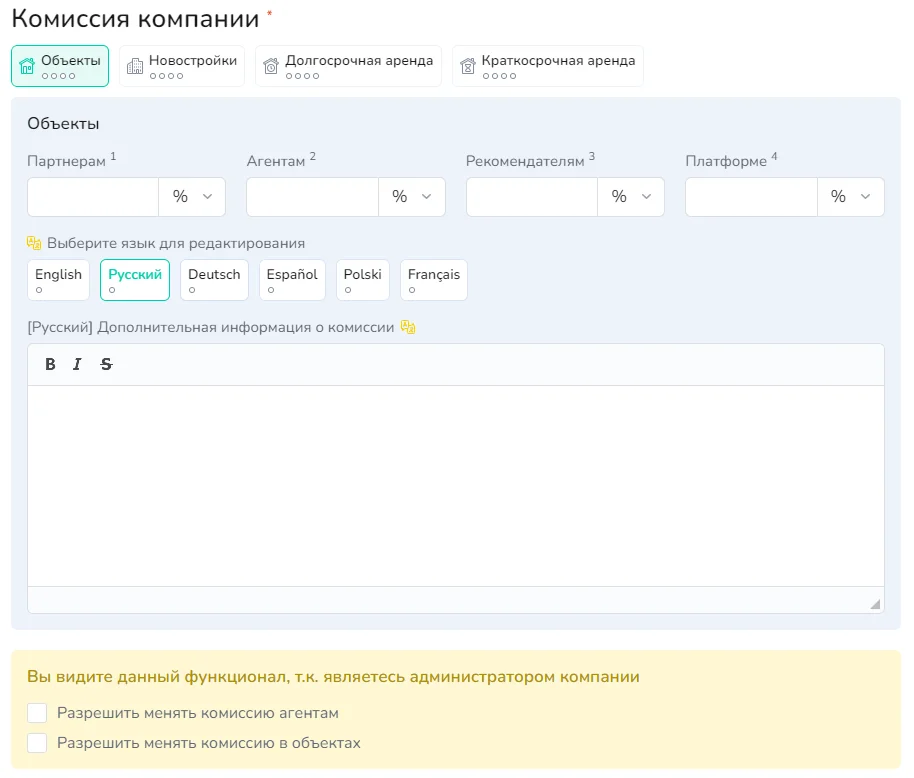Pick Français editing language
This screenshot has width=914, height=778.
pyautogui.click(x=434, y=280)
